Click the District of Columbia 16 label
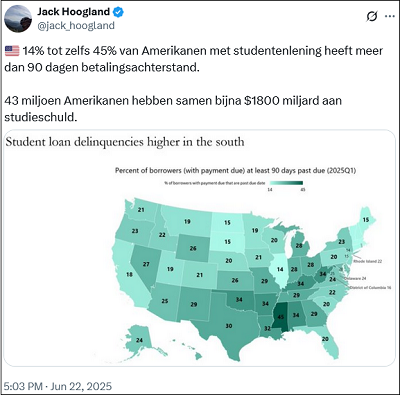The width and height of the screenshot is (400, 395). (370, 287)
